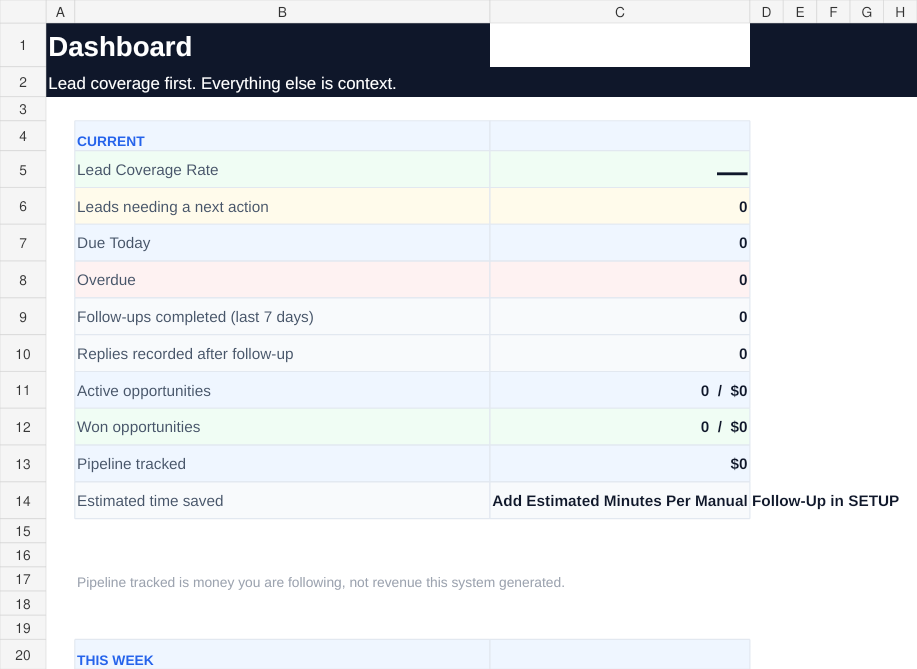Select row 10 header
Image resolution: width=917 pixels, height=669 pixels.
(23, 353)
